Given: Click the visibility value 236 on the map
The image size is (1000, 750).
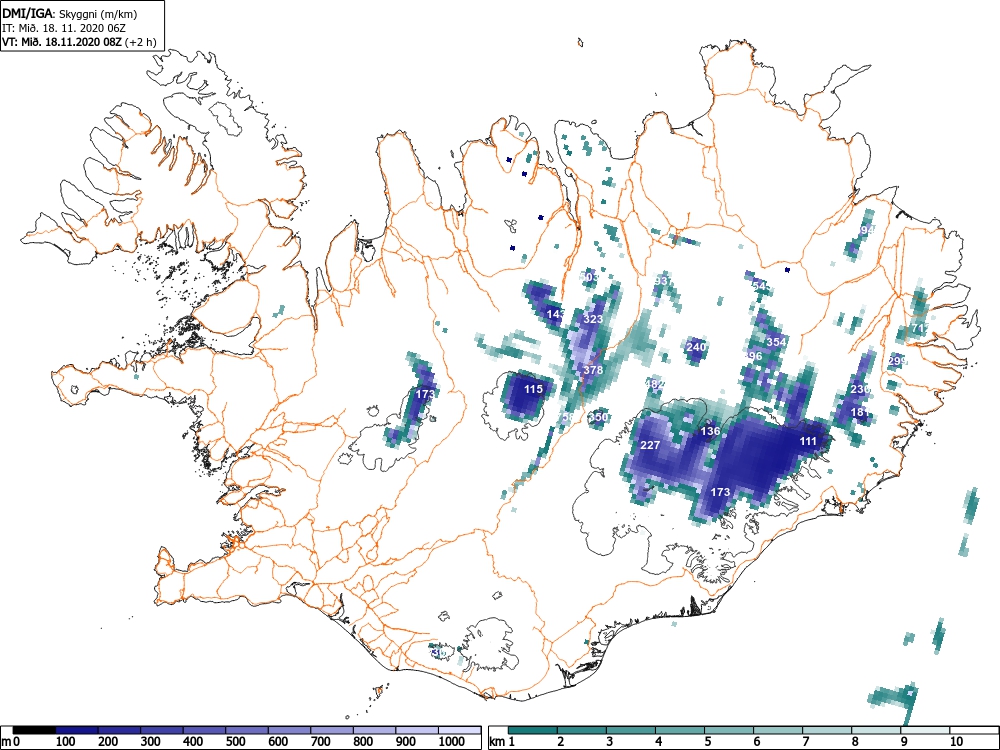Looking at the screenshot, I should (x=860, y=389).
